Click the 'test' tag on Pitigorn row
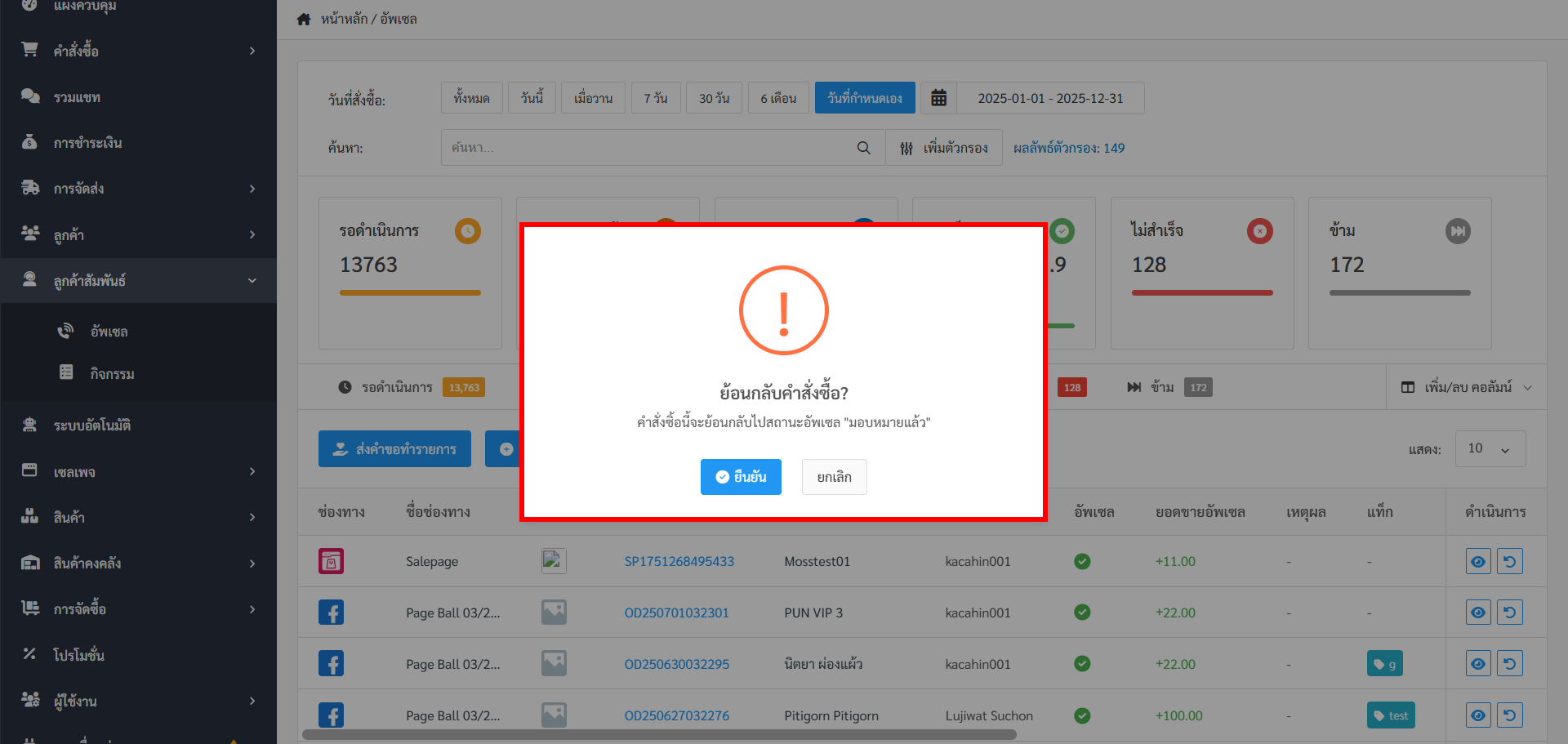The image size is (1568, 744). click(1391, 715)
